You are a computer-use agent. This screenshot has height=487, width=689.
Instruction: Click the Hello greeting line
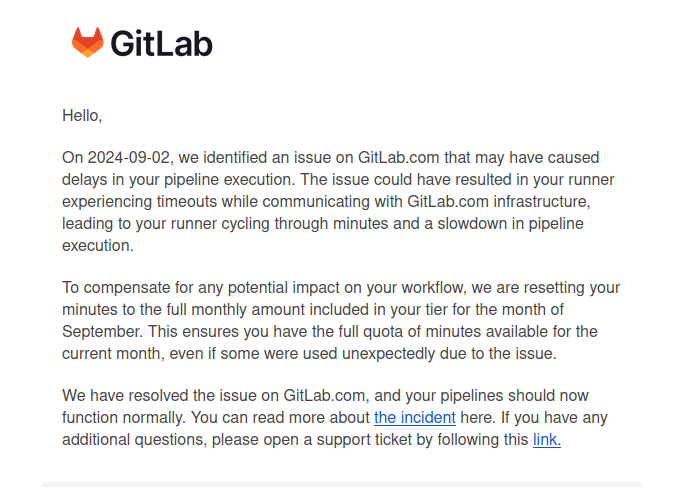pyautogui.click(x=82, y=116)
